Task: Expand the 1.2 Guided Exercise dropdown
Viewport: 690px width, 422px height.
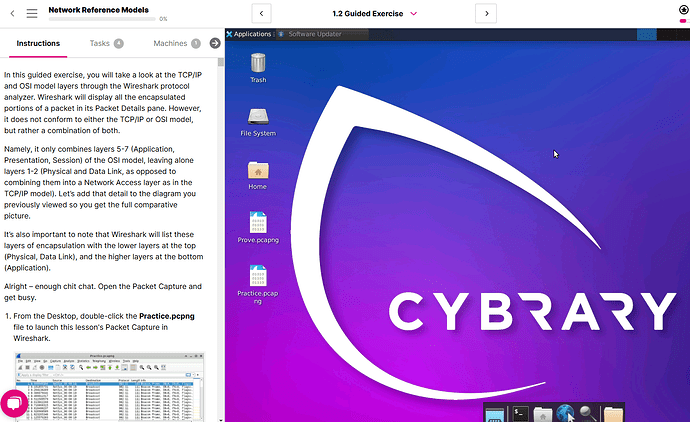Action: click(414, 14)
